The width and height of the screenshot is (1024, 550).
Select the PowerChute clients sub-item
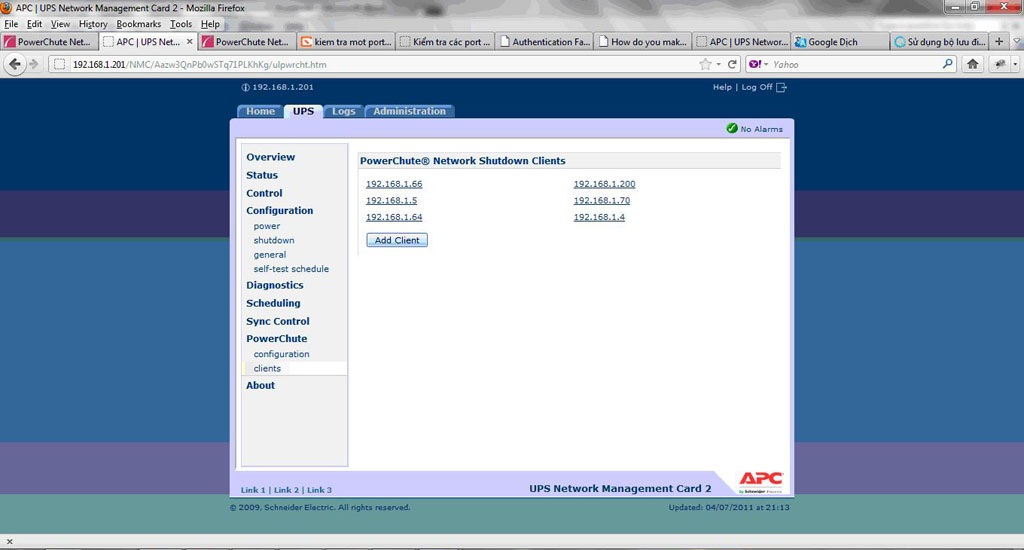point(267,368)
